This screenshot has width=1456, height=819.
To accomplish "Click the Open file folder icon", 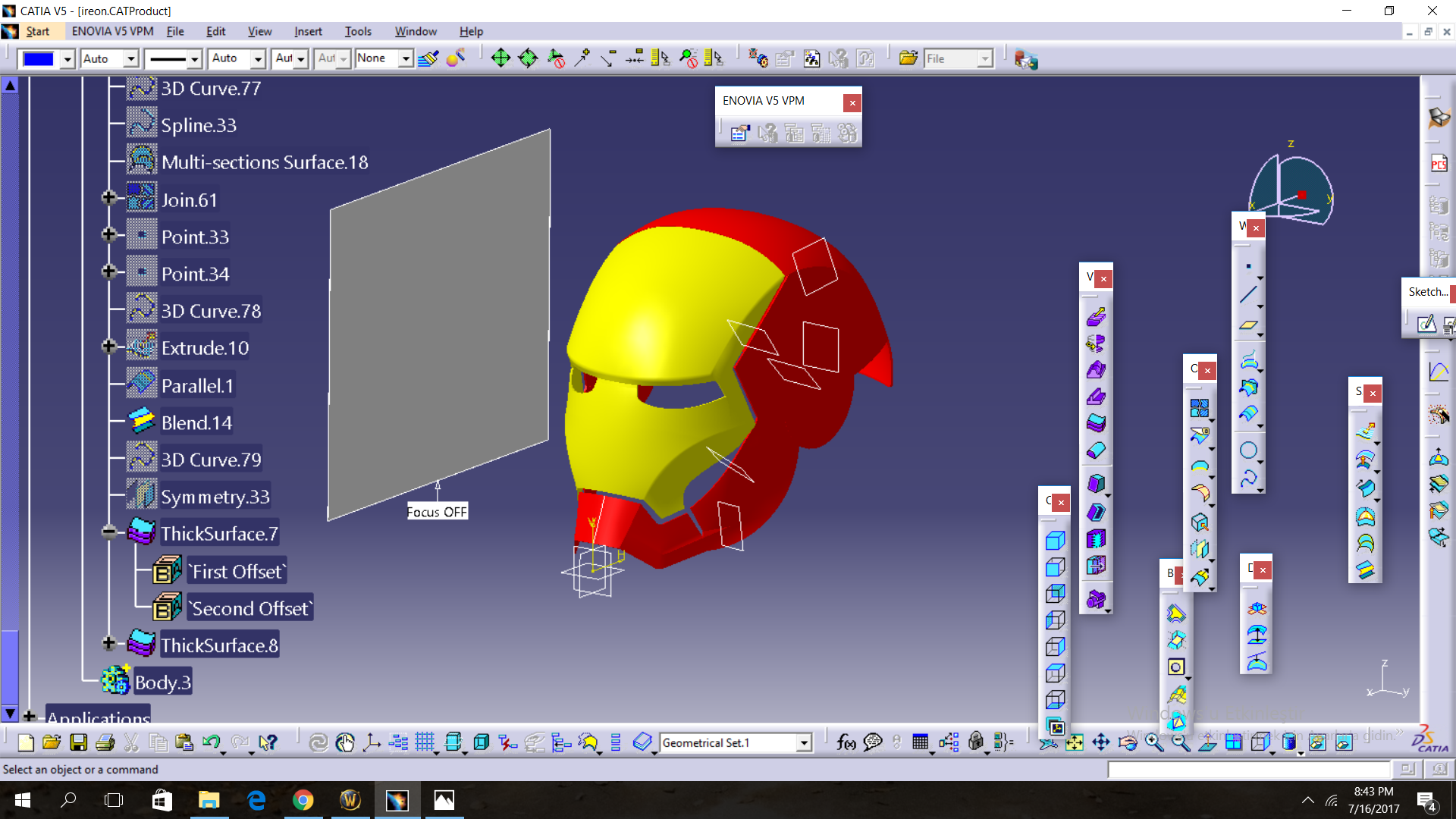I will (x=52, y=742).
